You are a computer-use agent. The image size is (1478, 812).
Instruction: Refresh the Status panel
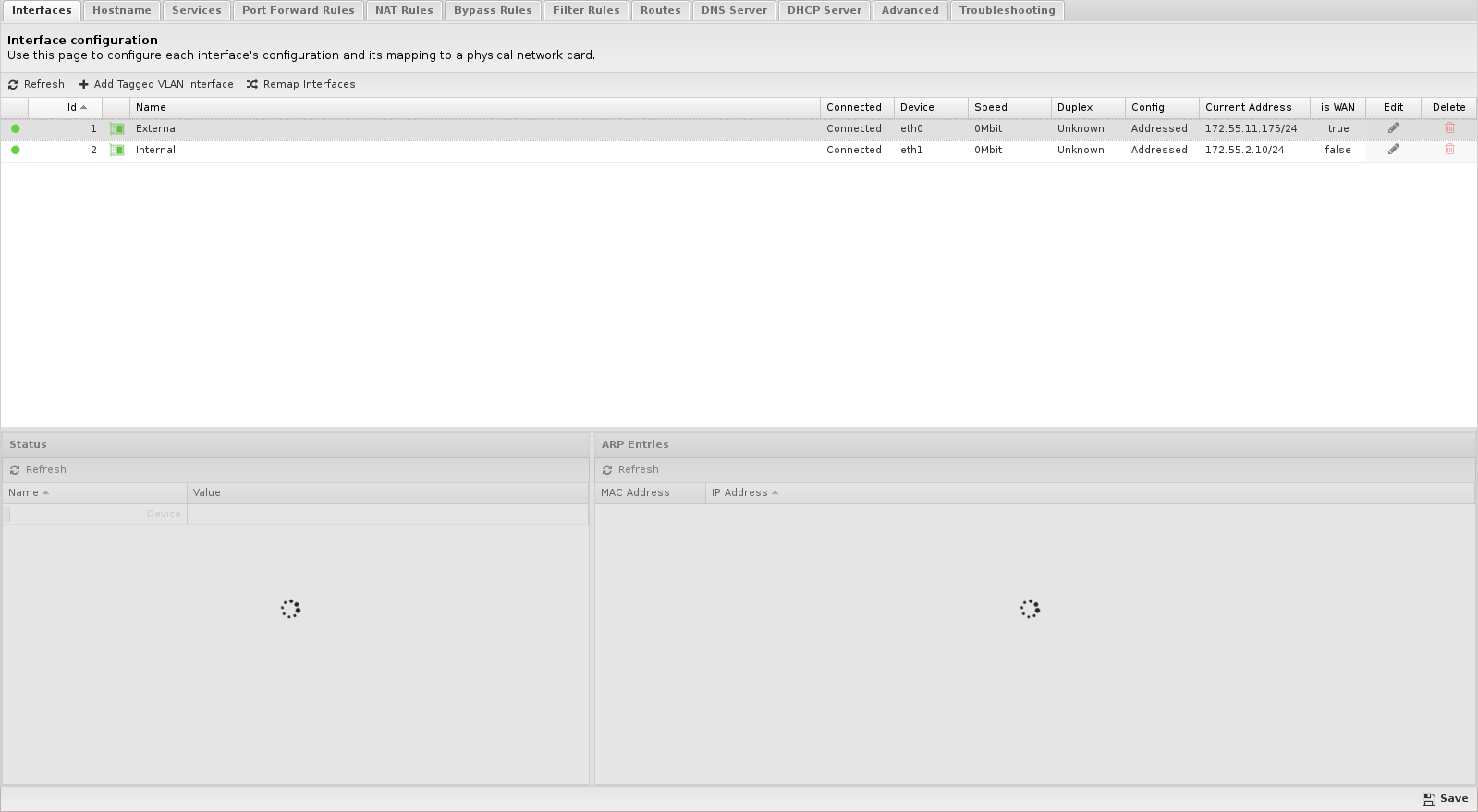[x=38, y=469]
